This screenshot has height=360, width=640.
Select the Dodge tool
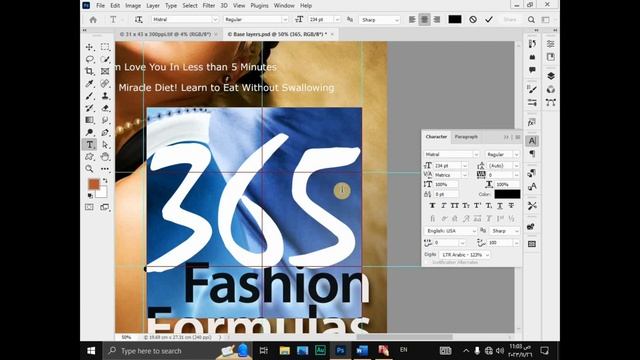click(x=89, y=132)
